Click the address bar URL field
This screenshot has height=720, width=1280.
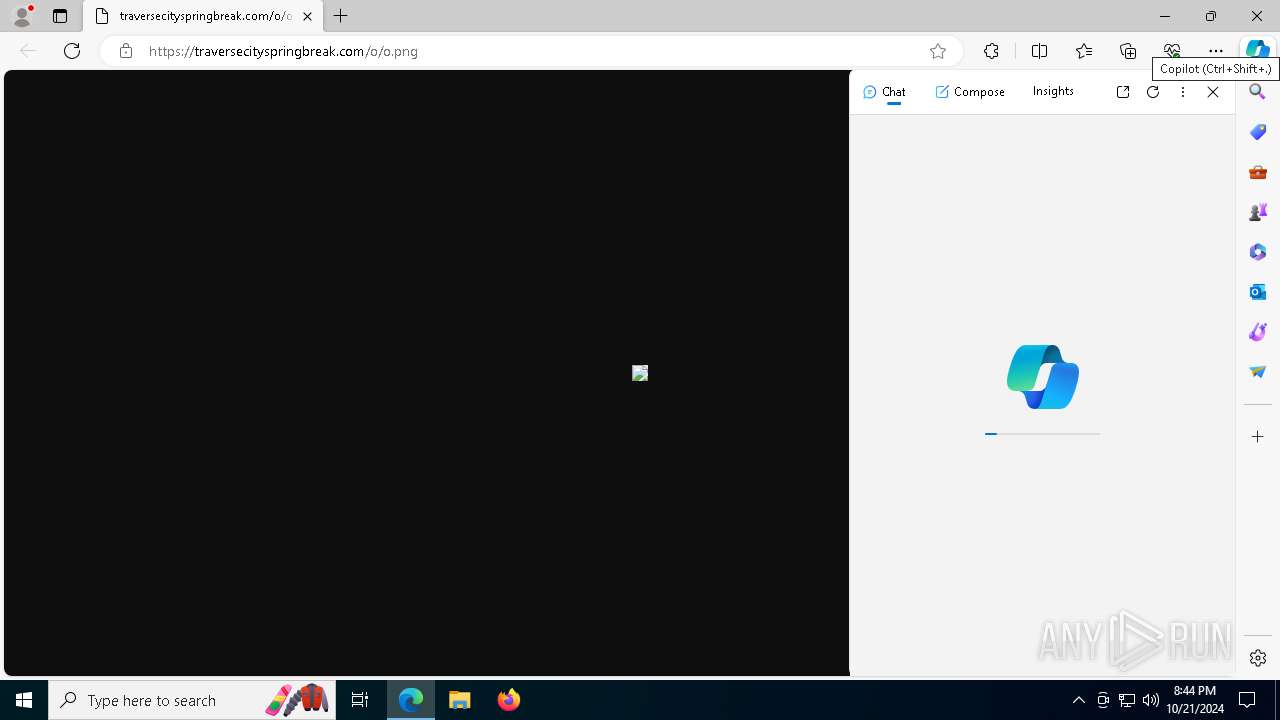pyautogui.click(x=530, y=51)
